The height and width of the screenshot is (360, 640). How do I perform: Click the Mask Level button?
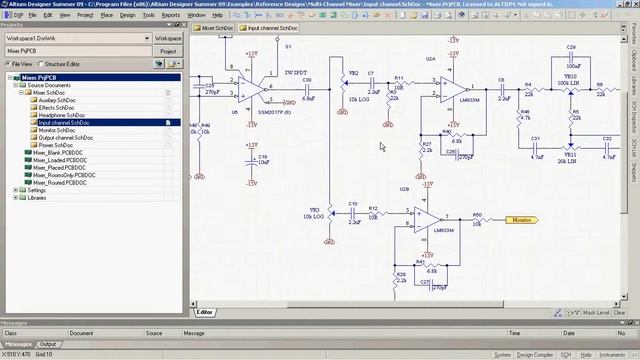[596, 313]
